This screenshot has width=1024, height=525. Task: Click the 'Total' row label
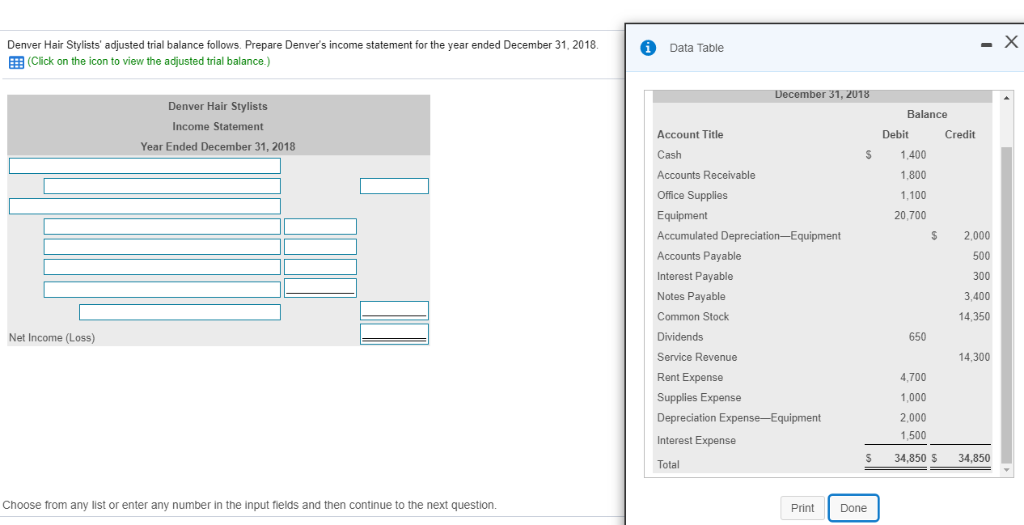(x=668, y=465)
